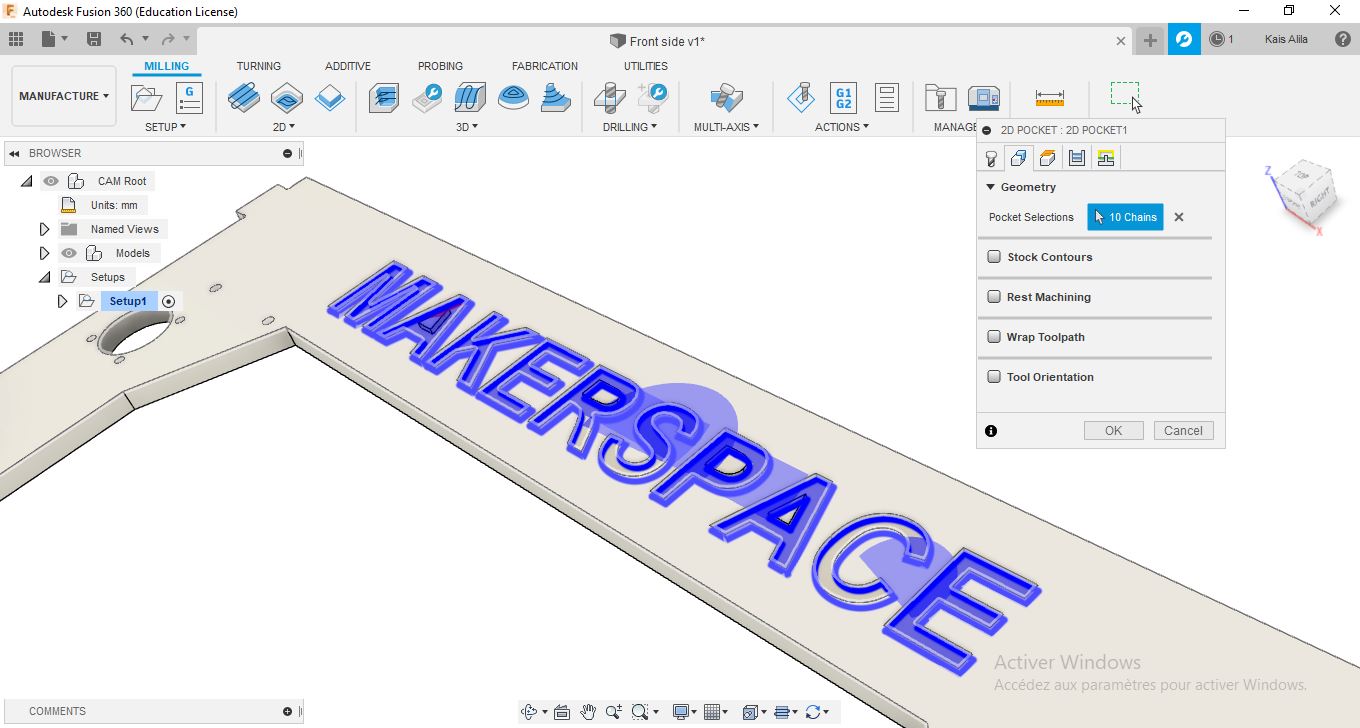Viewport: 1360px width, 728px height.
Task: Expand the Named Views tree node
Action: (x=44, y=229)
